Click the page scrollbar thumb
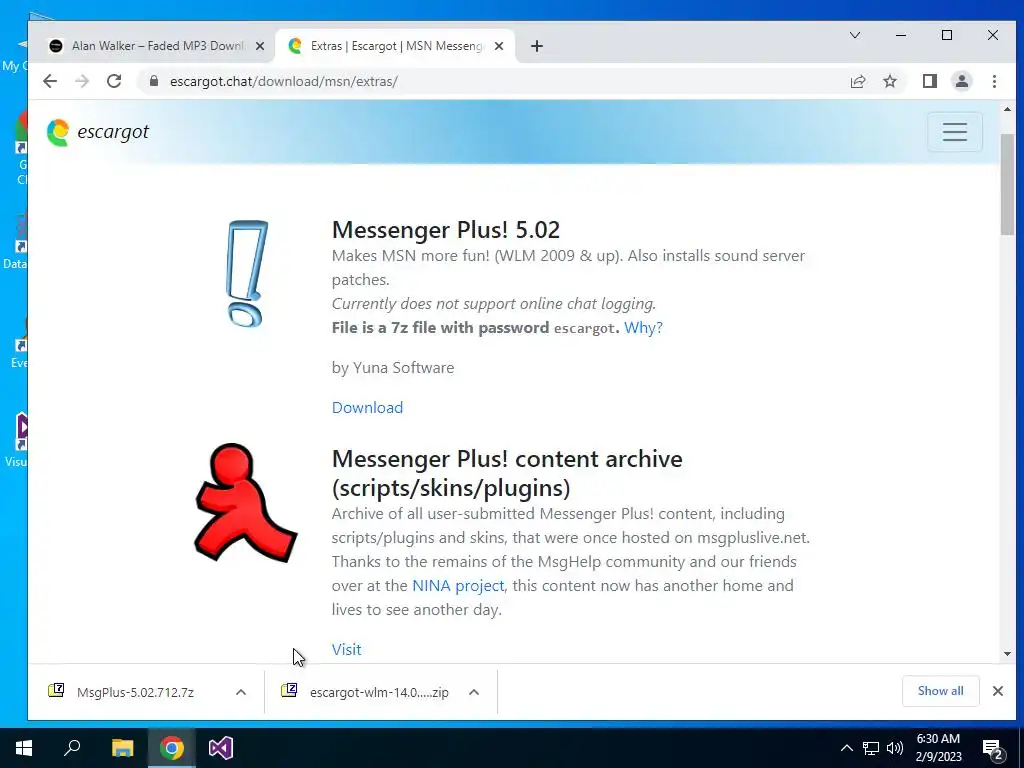1024x768 pixels. coord(1006,184)
